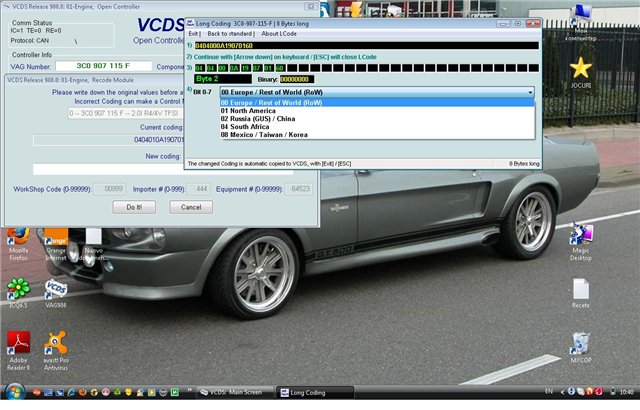Screen dimensions: 640x410
Task: Expand hidden tray icons with the arrow
Action: [562, 392]
